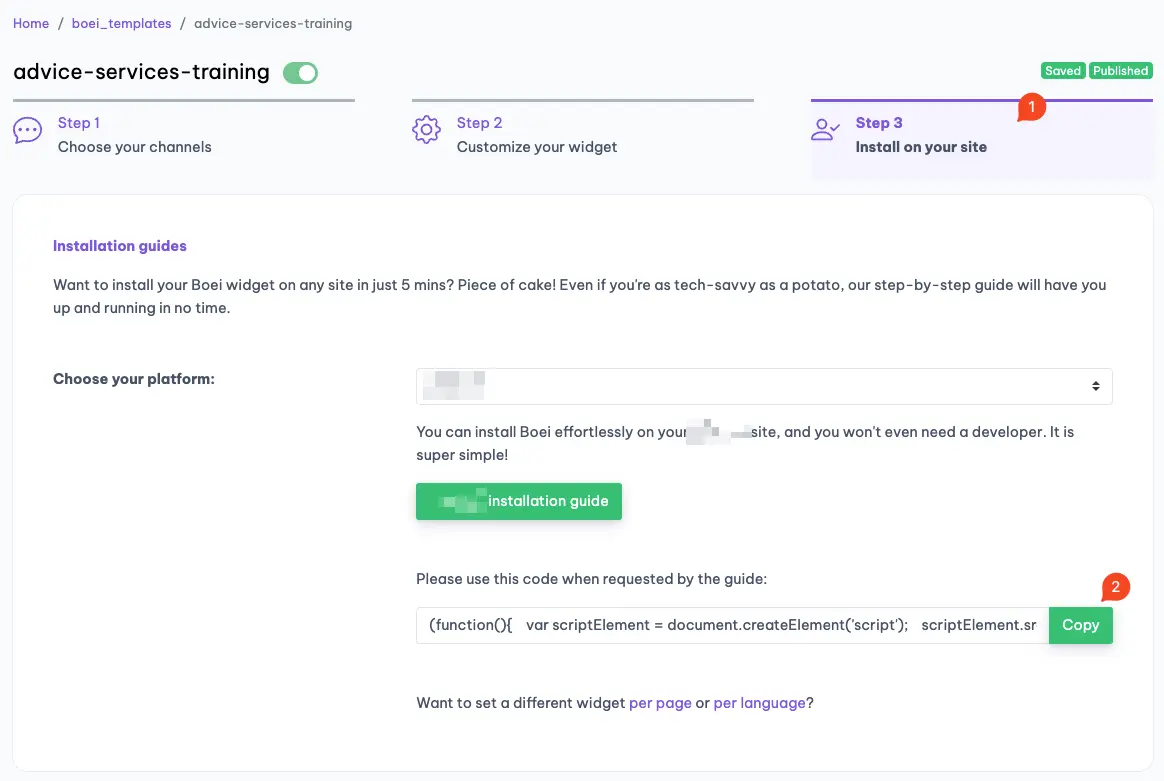The image size is (1164, 781).
Task: Click the embed code text field
Action: [732, 625]
